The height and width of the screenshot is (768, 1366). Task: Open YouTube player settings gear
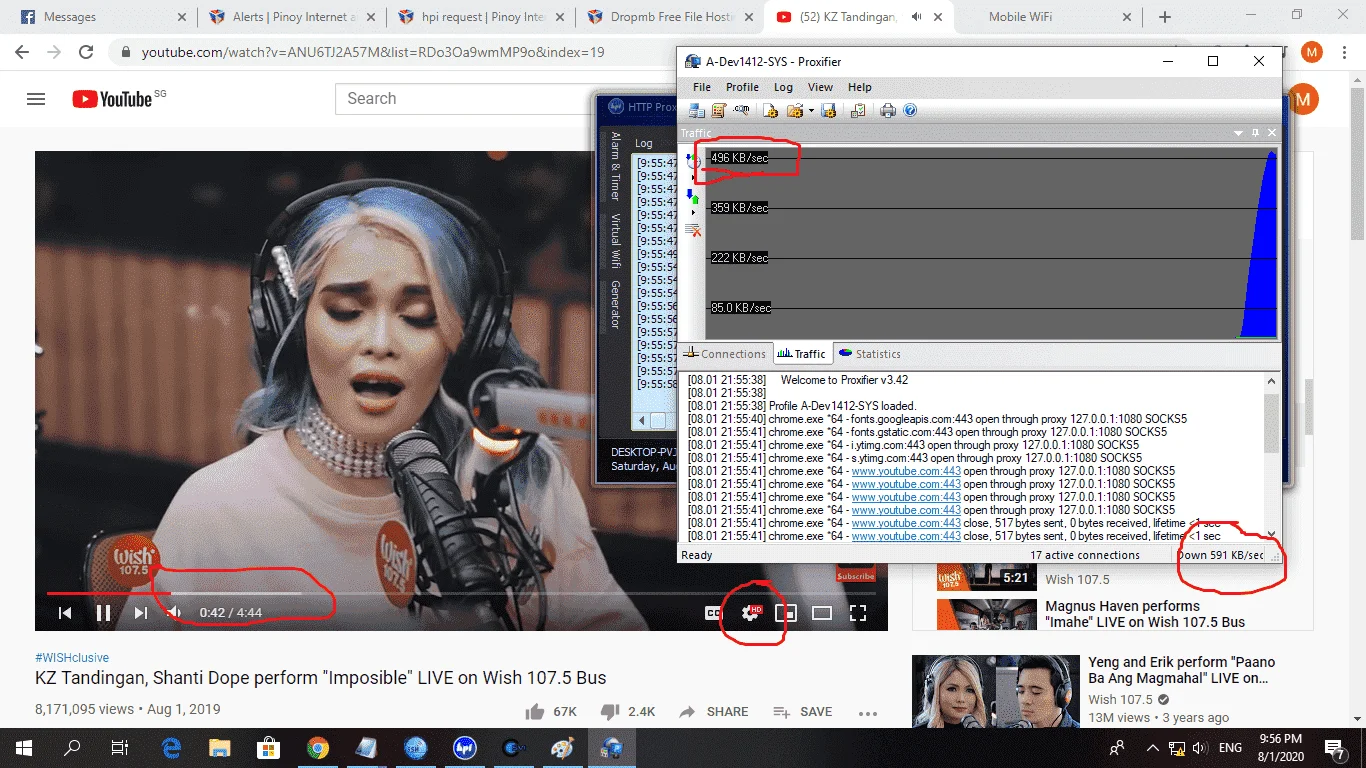[x=750, y=613]
